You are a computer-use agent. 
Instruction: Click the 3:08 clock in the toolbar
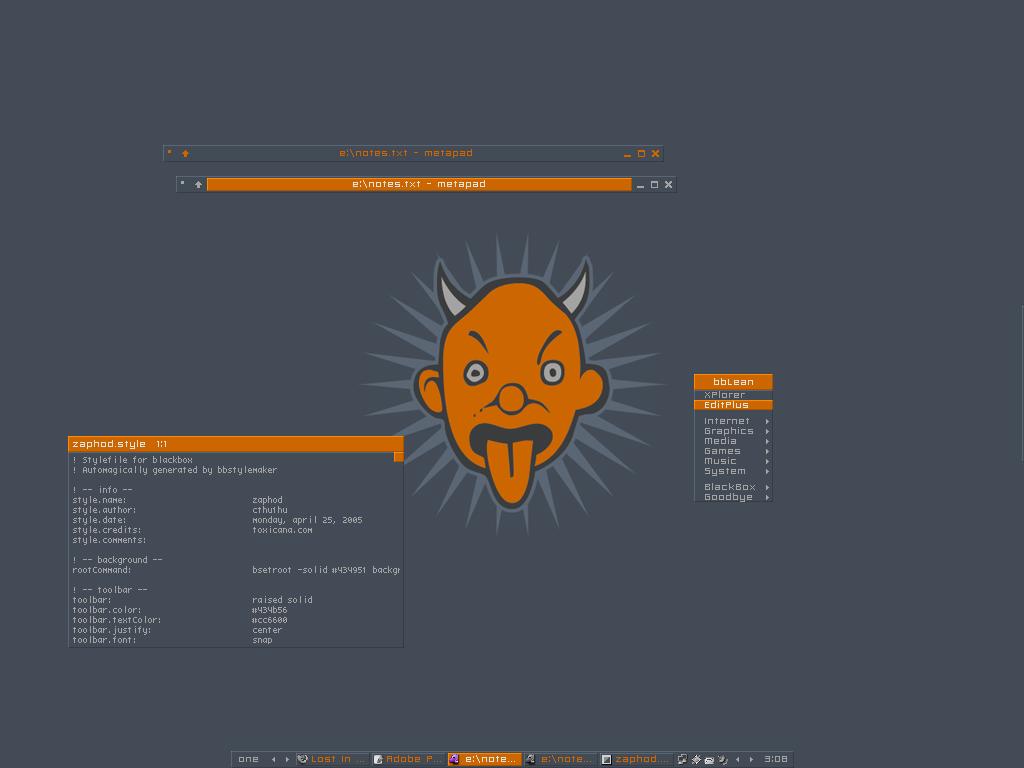coord(776,759)
